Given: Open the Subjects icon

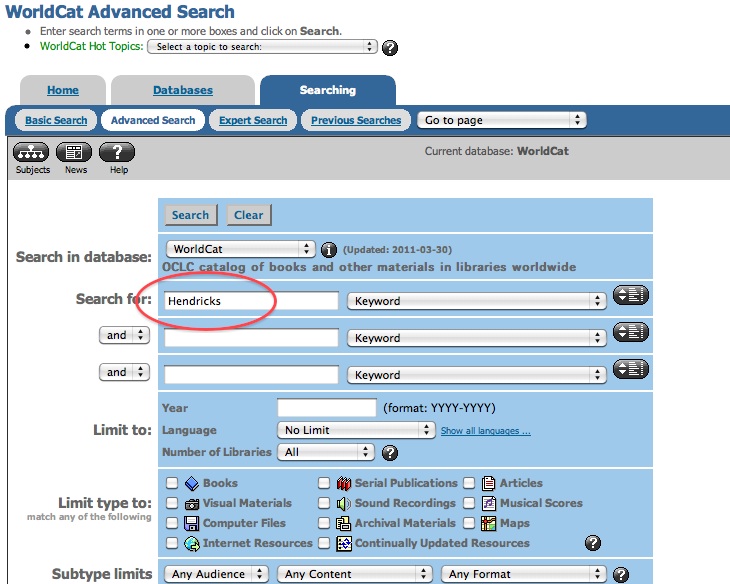Looking at the screenshot, I should [x=33, y=153].
